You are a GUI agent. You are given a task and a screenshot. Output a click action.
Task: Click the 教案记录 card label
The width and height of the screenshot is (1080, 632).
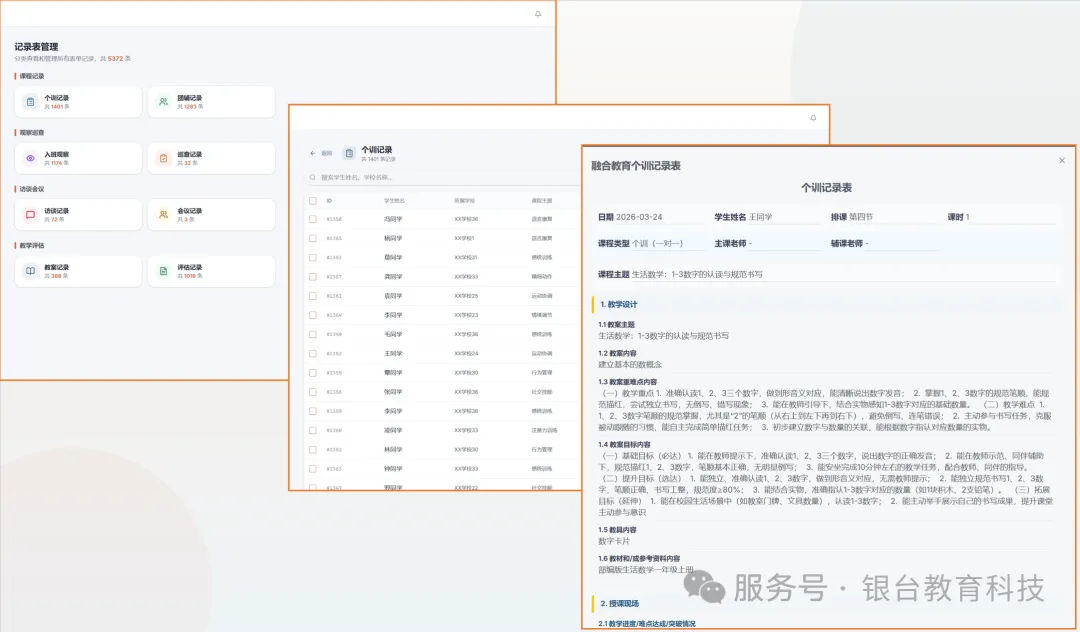click(x=56, y=267)
